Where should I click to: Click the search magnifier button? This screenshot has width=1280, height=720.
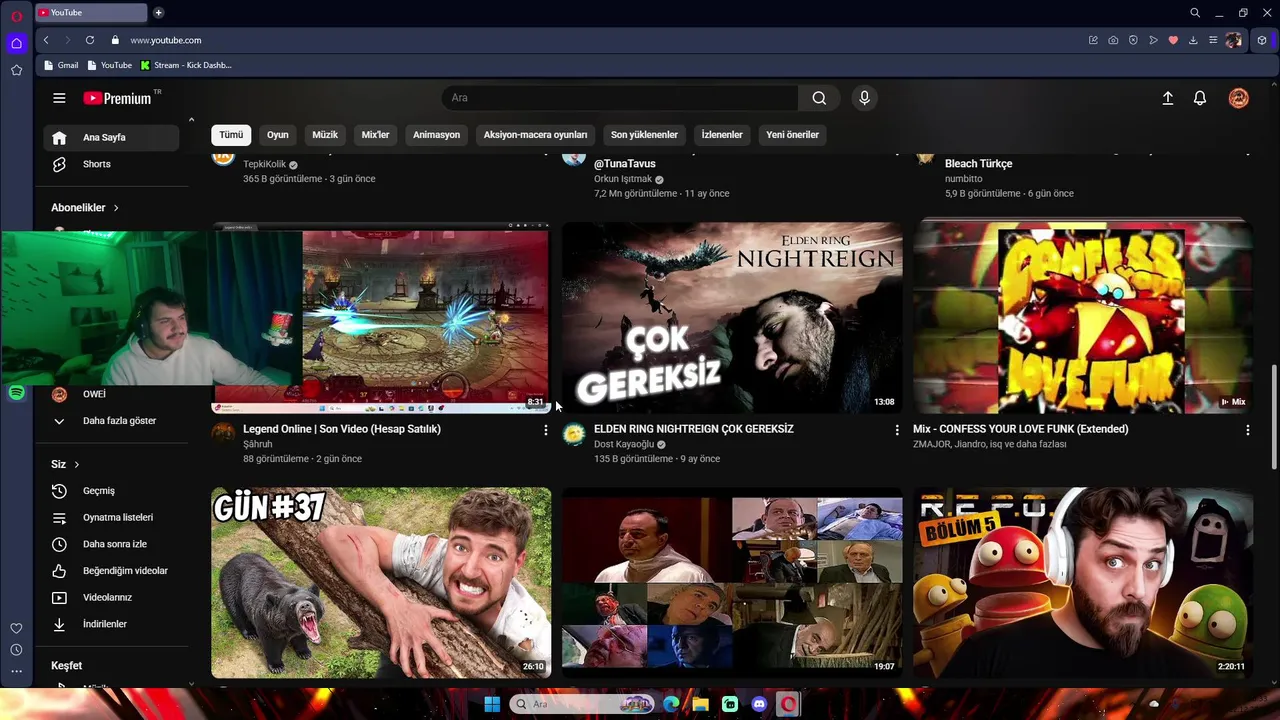[x=819, y=98]
